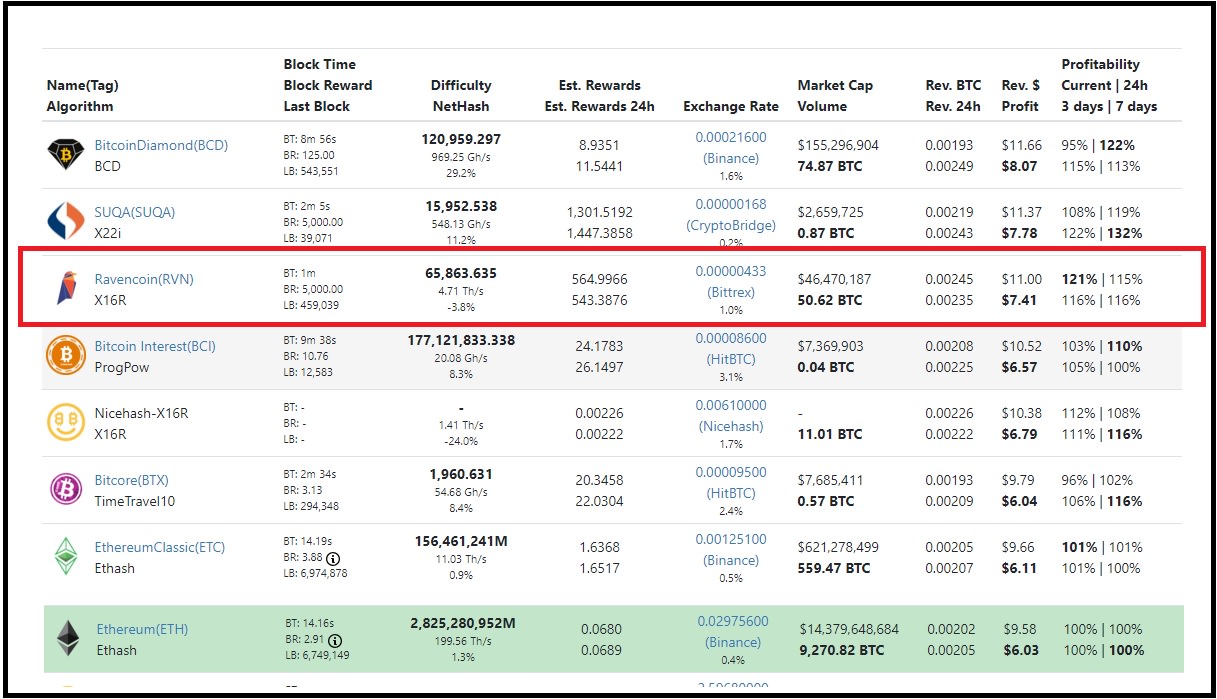1217x699 pixels.
Task: Click the ProgPow algorithm text
Action: point(121,367)
